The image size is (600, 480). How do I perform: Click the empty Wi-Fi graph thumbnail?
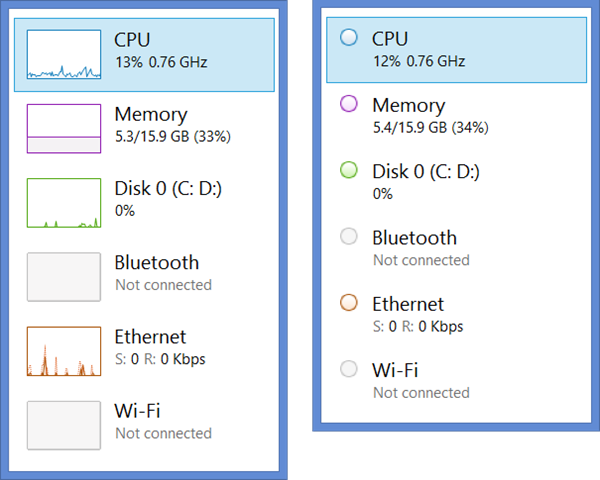(64, 425)
